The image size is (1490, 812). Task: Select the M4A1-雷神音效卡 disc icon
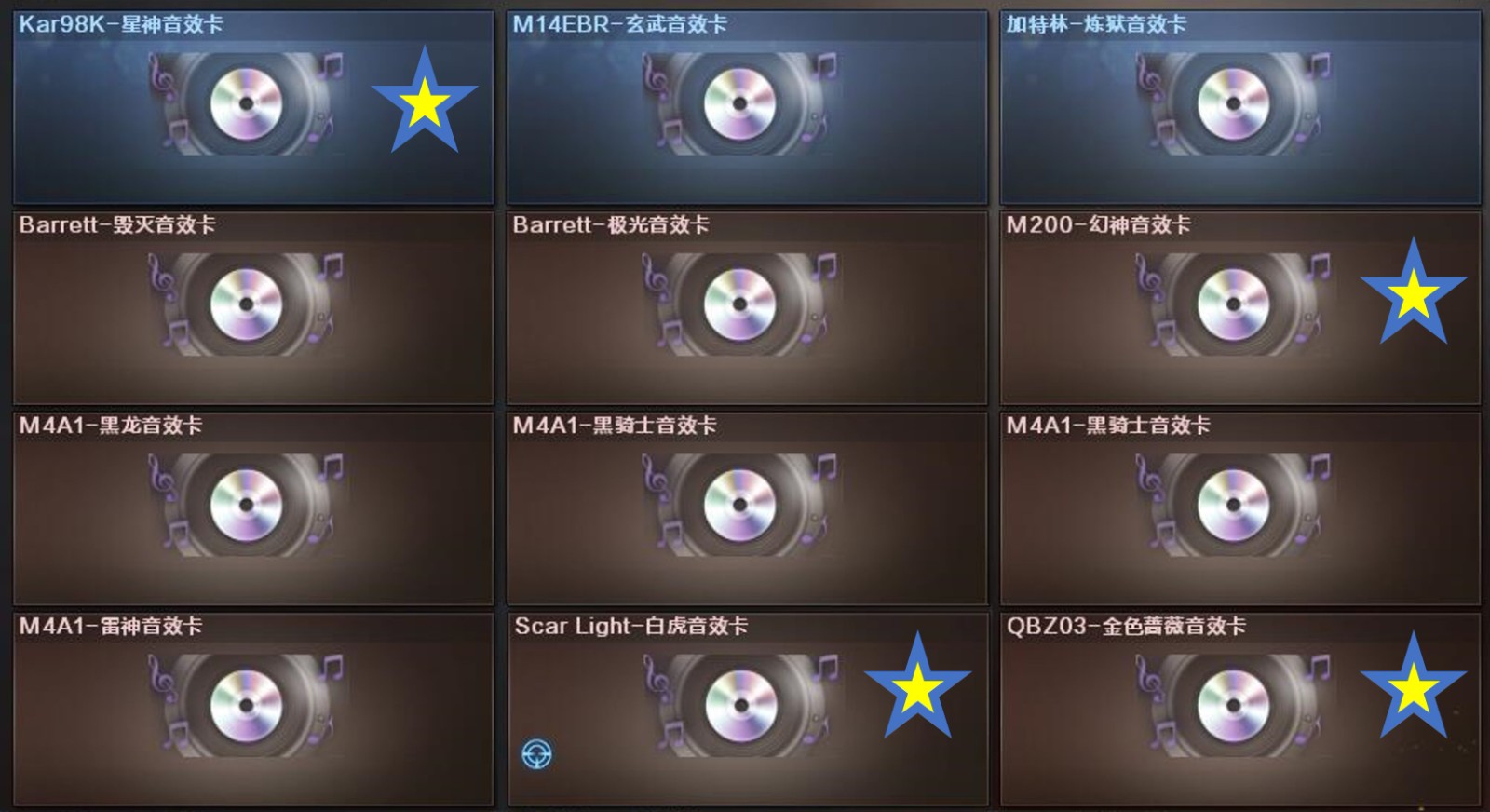[246, 706]
